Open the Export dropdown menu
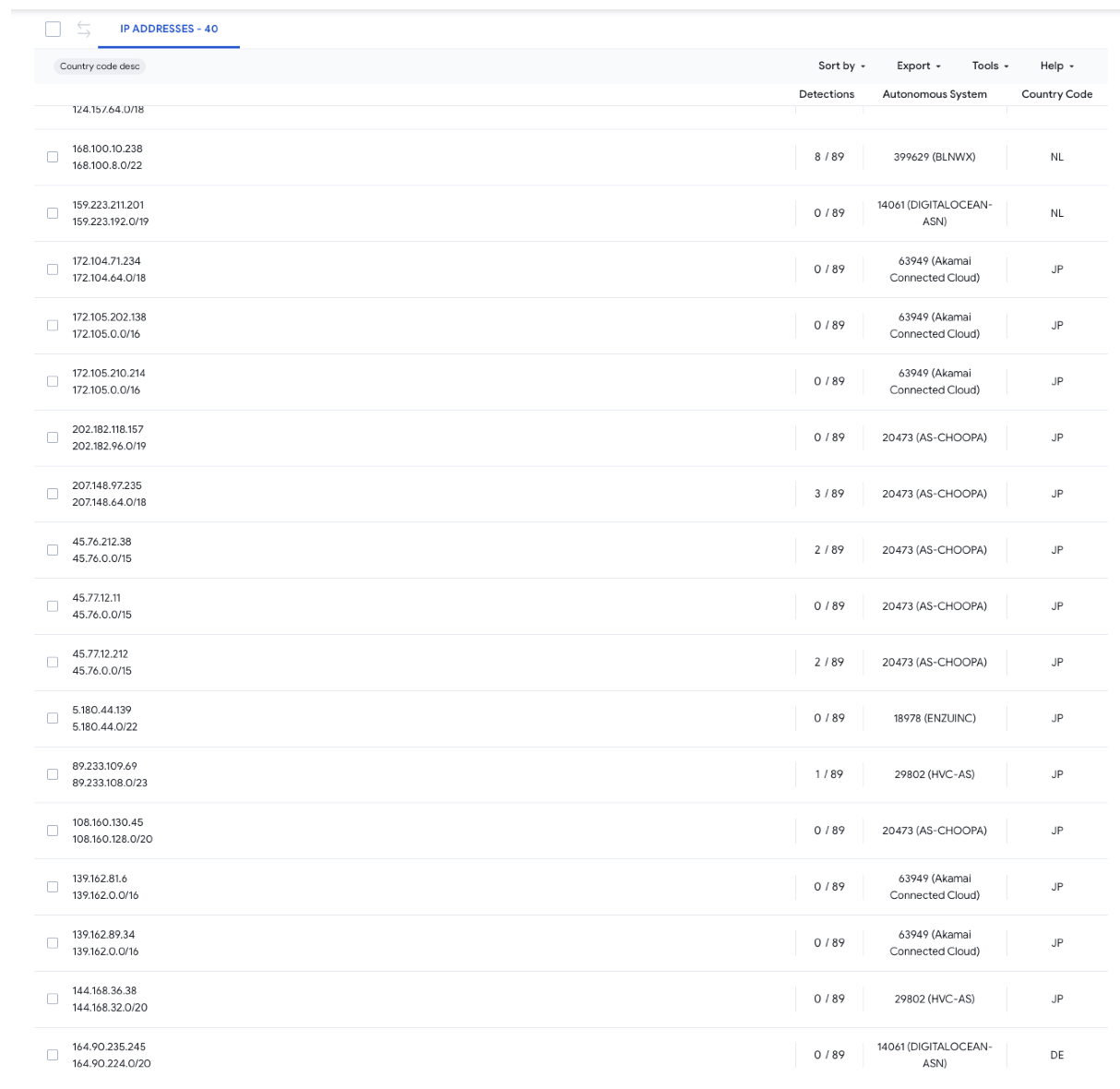This screenshot has height=1089, width=1120. [919, 66]
